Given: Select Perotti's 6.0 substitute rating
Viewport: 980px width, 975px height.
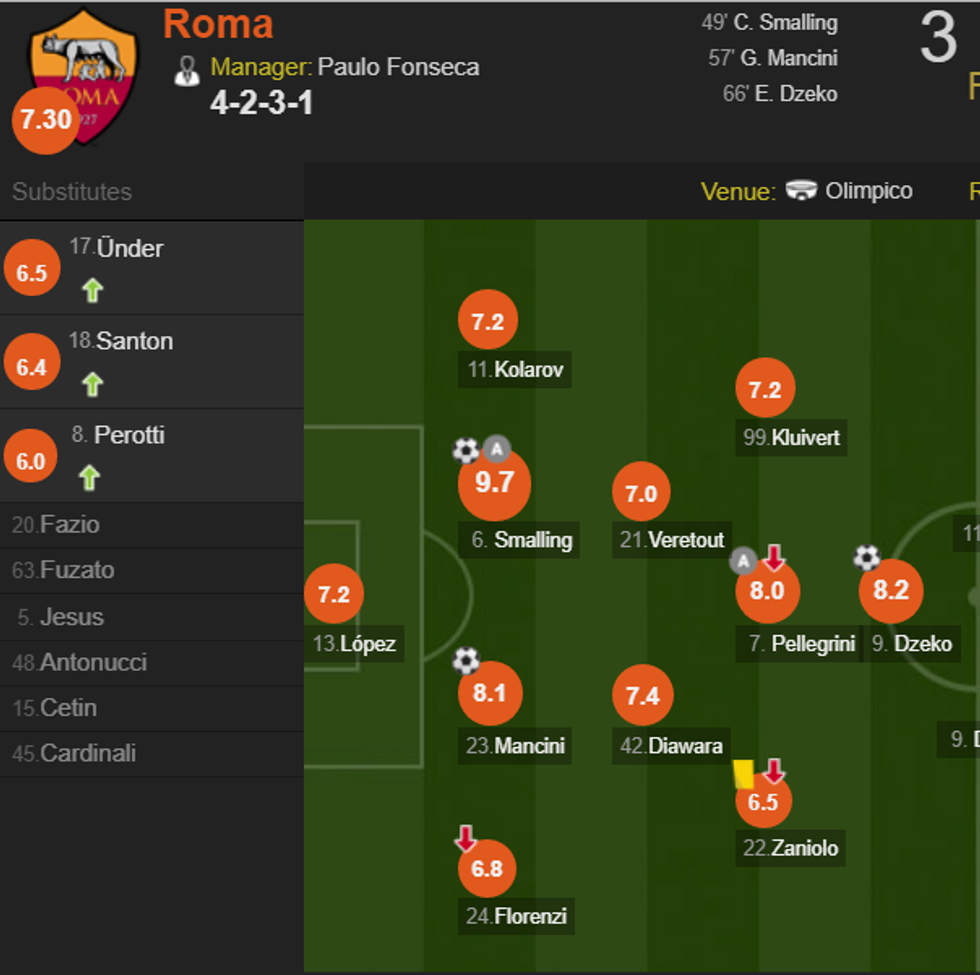Looking at the screenshot, I should [31, 461].
